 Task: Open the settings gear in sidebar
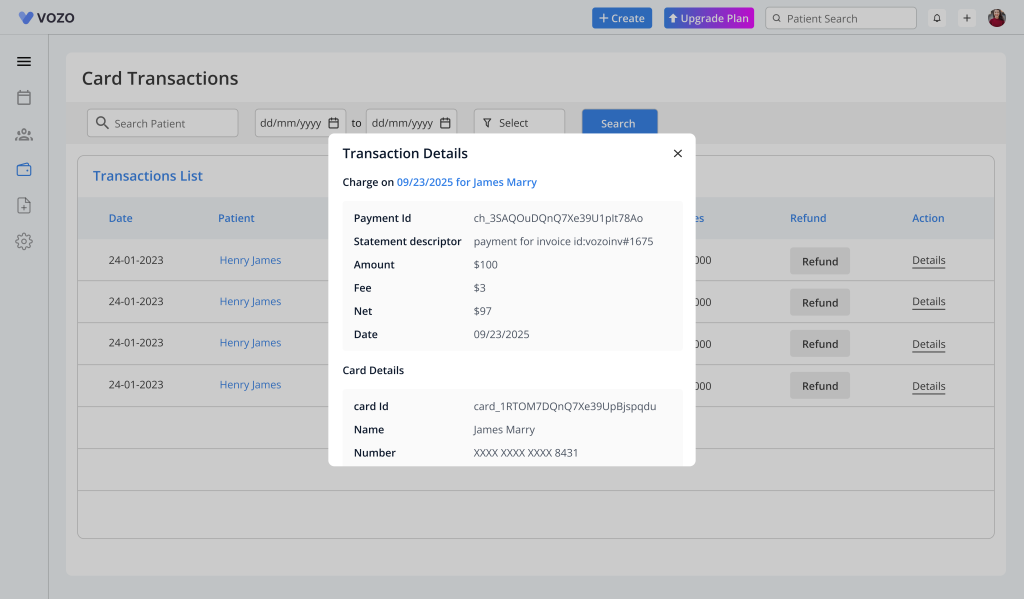point(24,241)
